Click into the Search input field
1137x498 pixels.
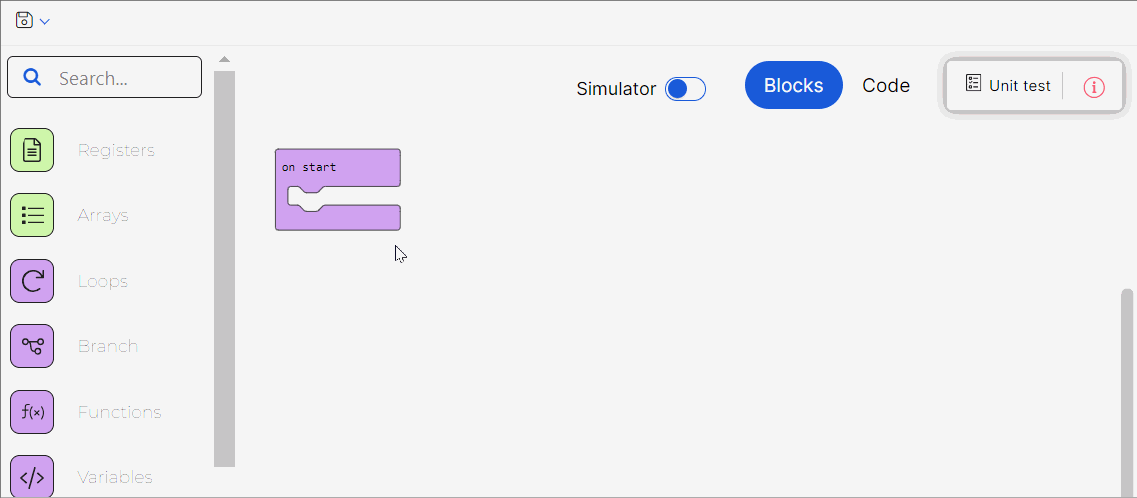125,78
